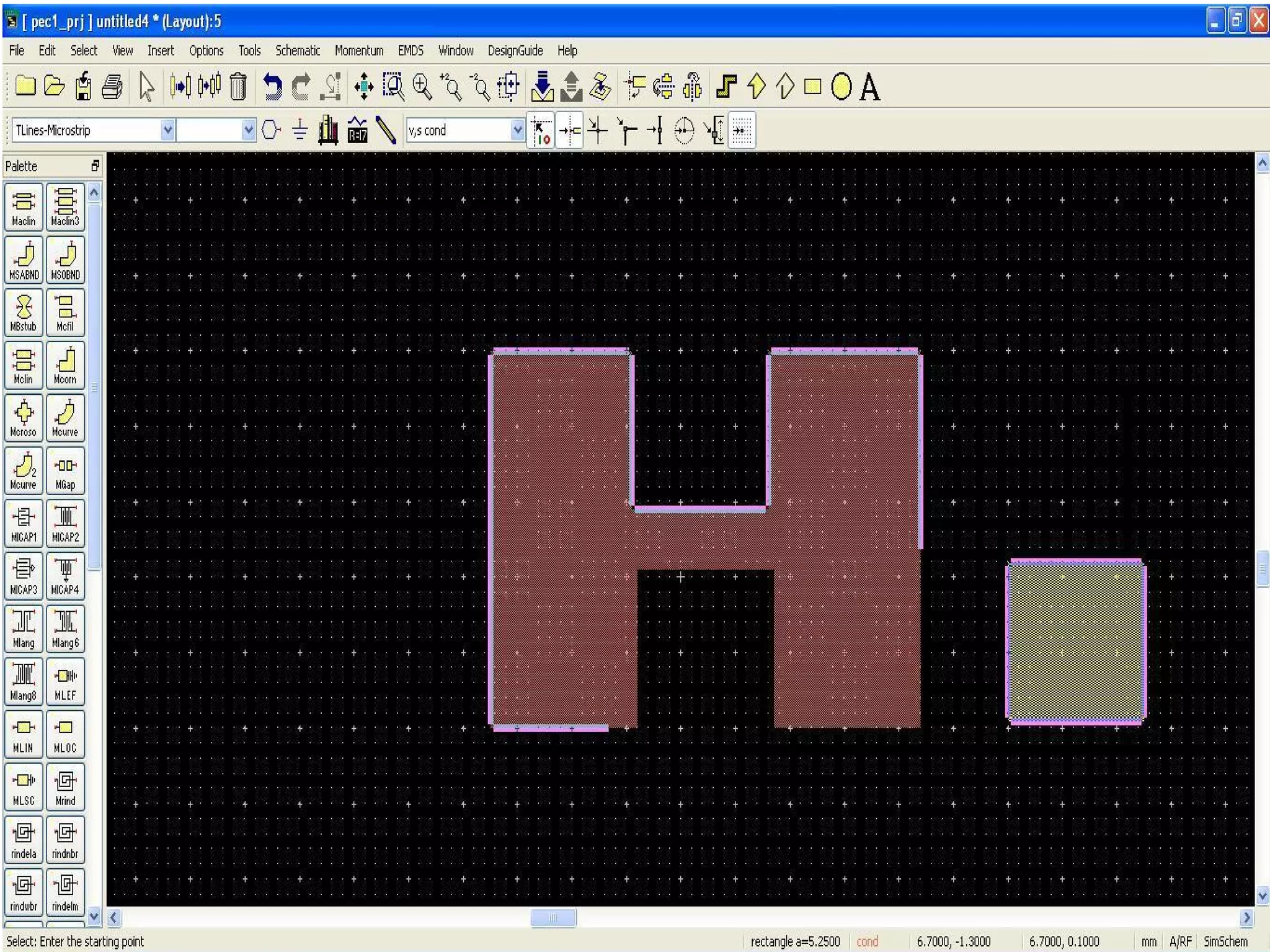Open the Momentum menu
Screen dimensions: 1270x952
pos(358,51)
